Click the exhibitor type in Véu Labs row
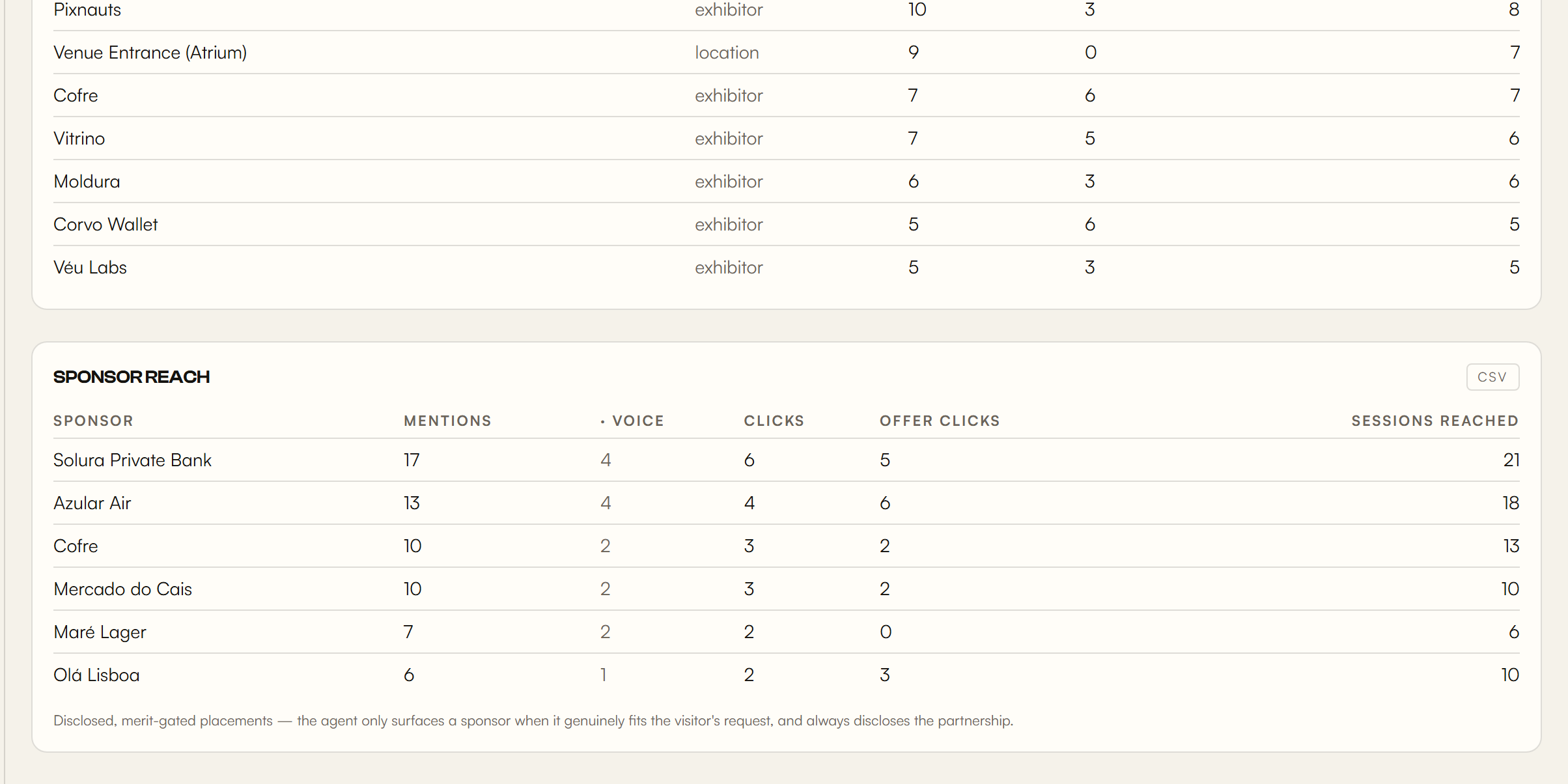The height and width of the screenshot is (784, 1568). tap(729, 268)
